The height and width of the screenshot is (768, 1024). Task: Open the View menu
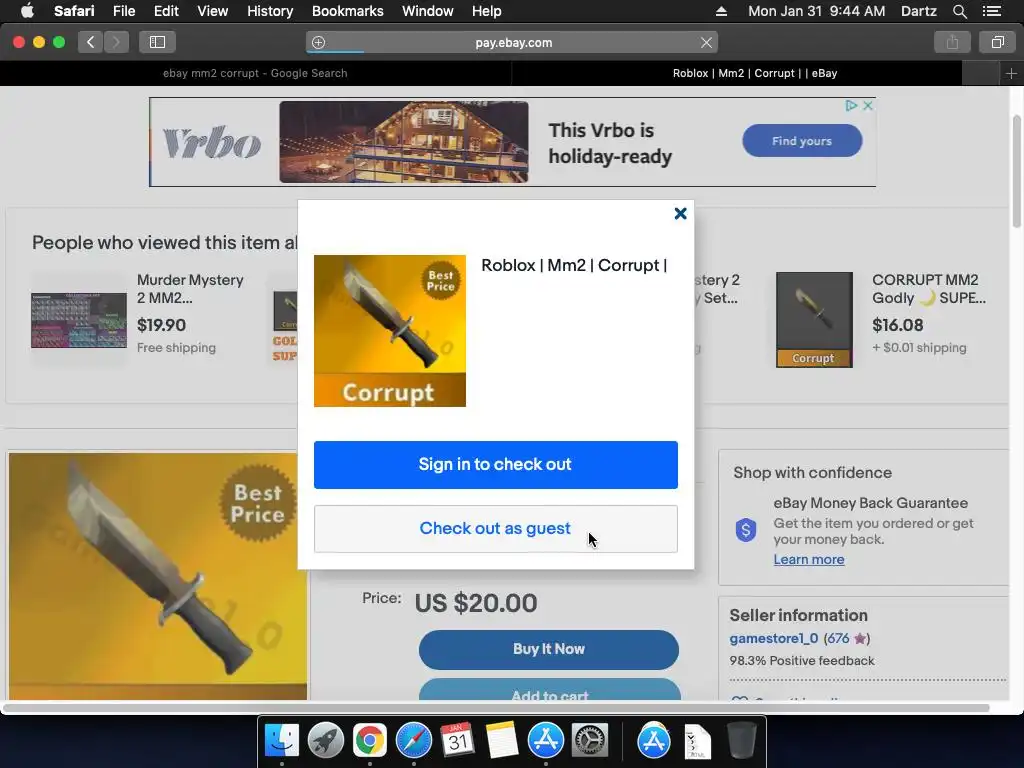tap(212, 11)
